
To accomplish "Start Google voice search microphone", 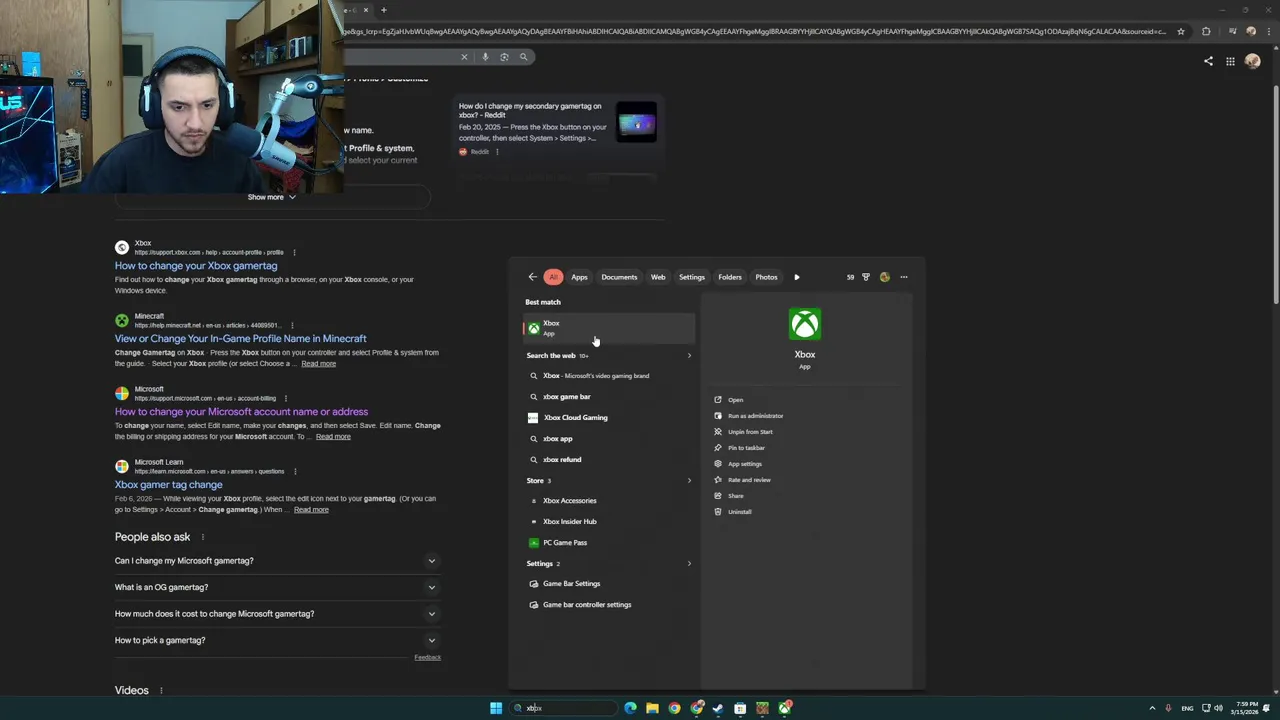I will pos(485,57).
